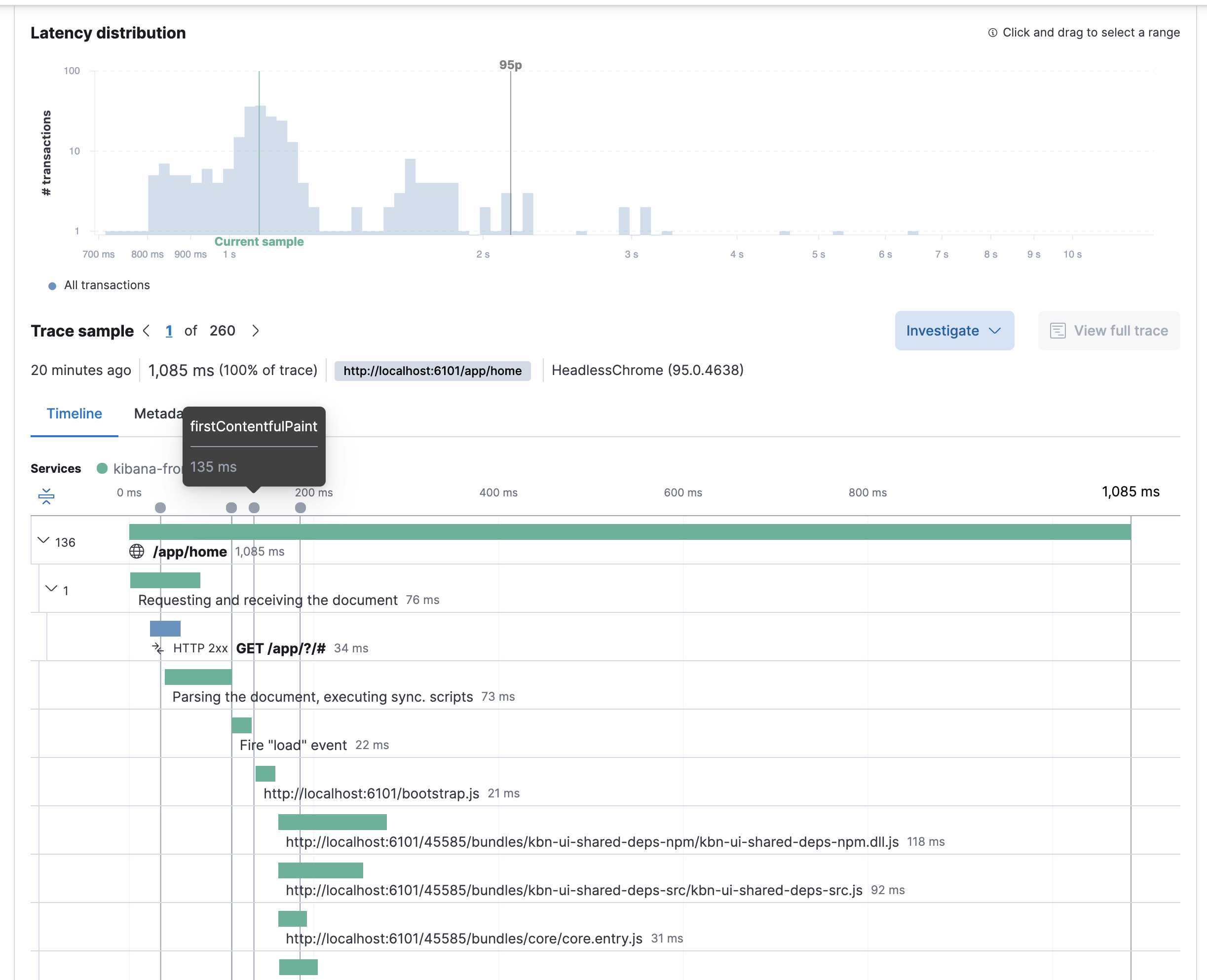Click the firstContentfulPaint marker dot on the timeline
The image size is (1207, 980).
click(x=254, y=507)
